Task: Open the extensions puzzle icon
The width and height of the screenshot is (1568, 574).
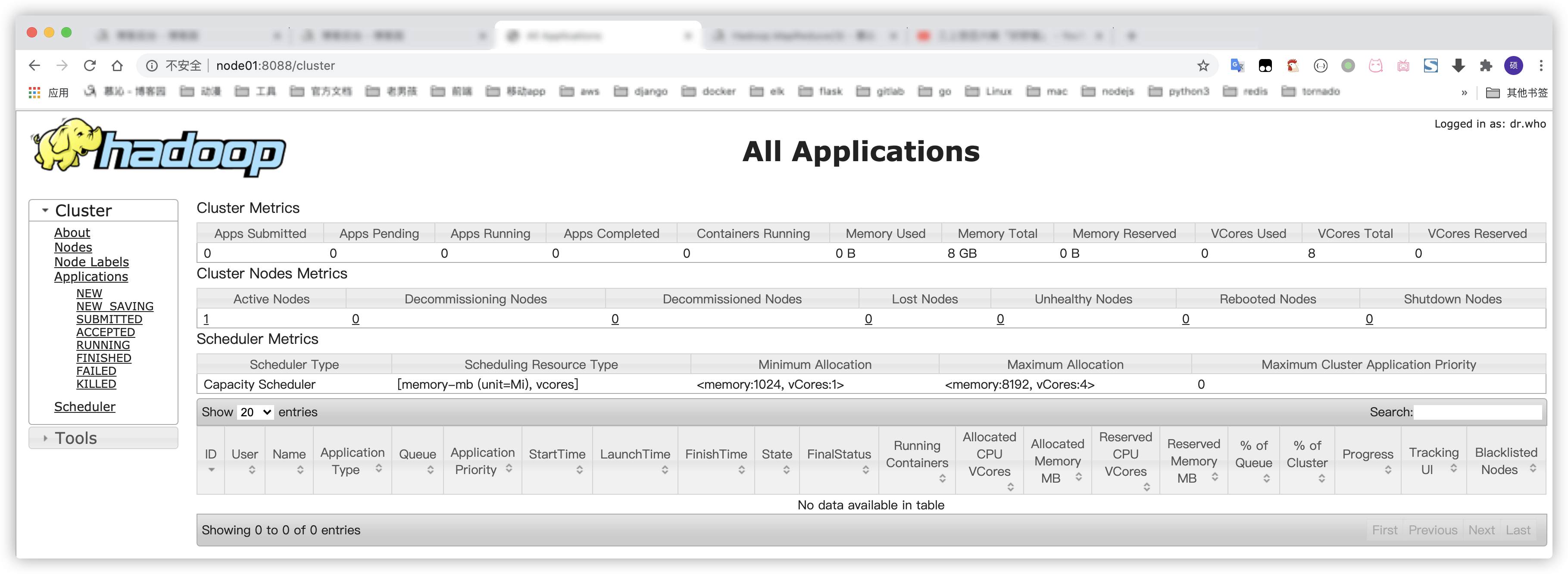Action: click(x=1486, y=66)
